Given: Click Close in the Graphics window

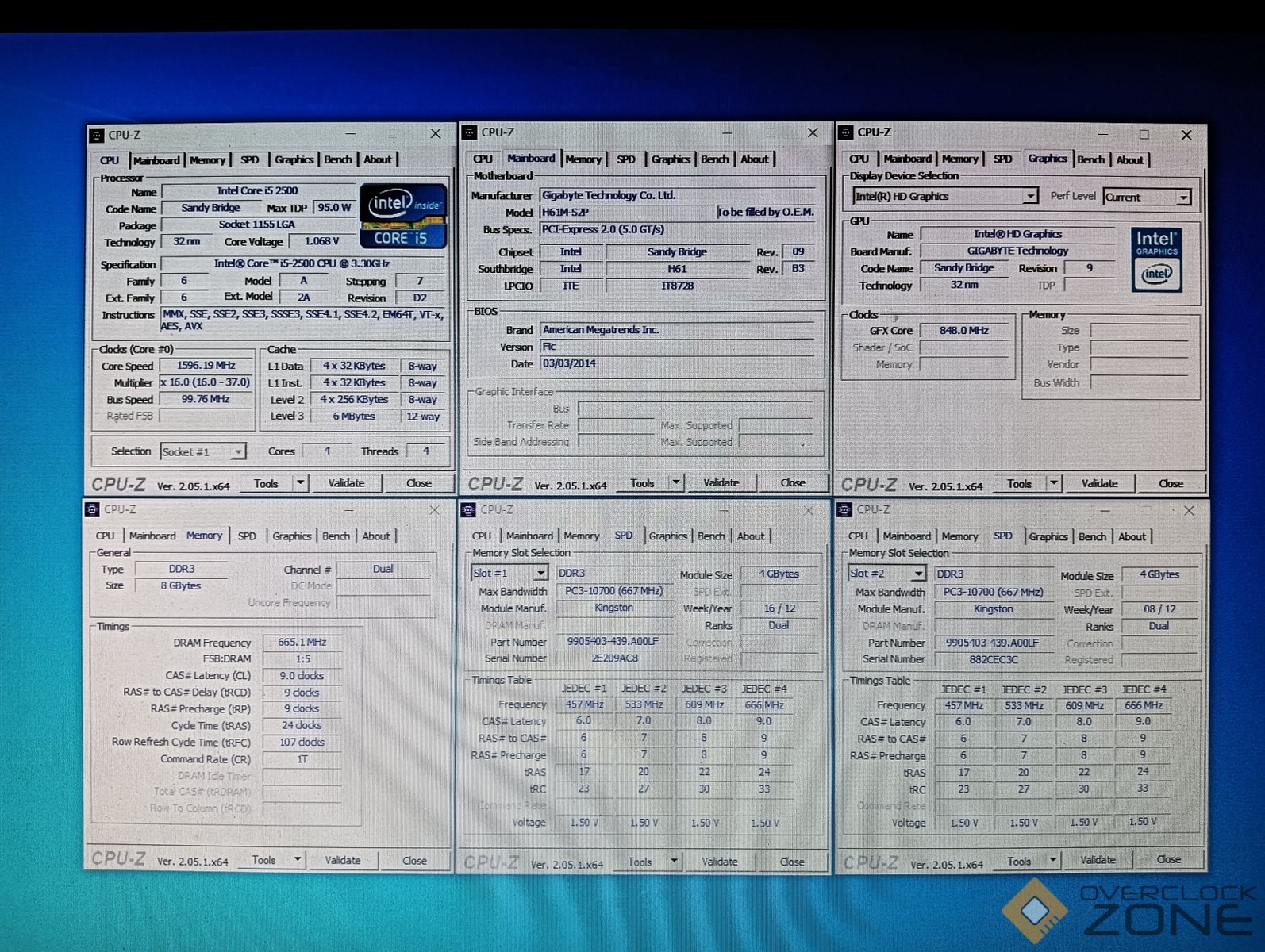Looking at the screenshot, I should (x=1171, y=483).
